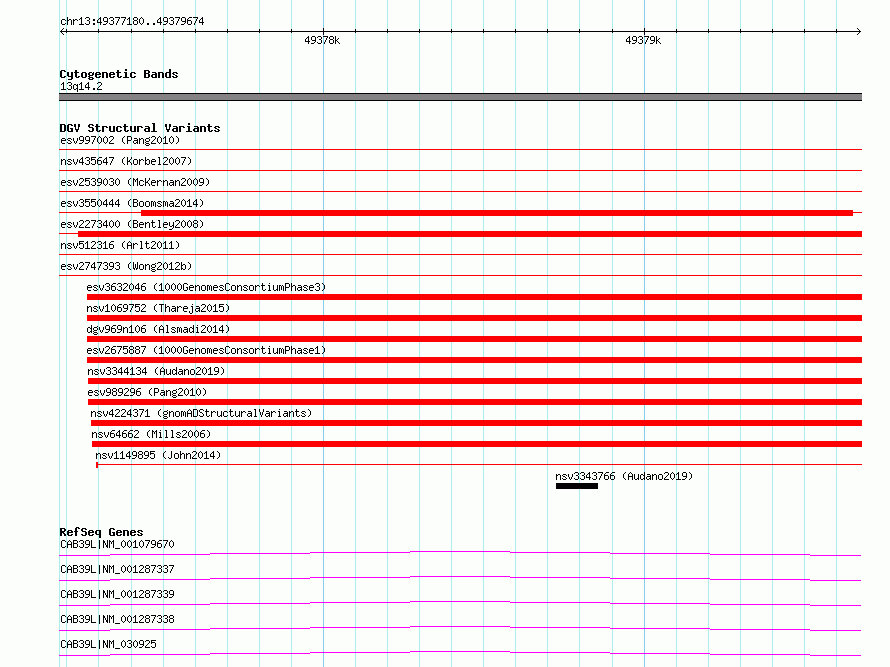
Task: Open gene CAB39L|NM_030925
Action: pos(108,644)
